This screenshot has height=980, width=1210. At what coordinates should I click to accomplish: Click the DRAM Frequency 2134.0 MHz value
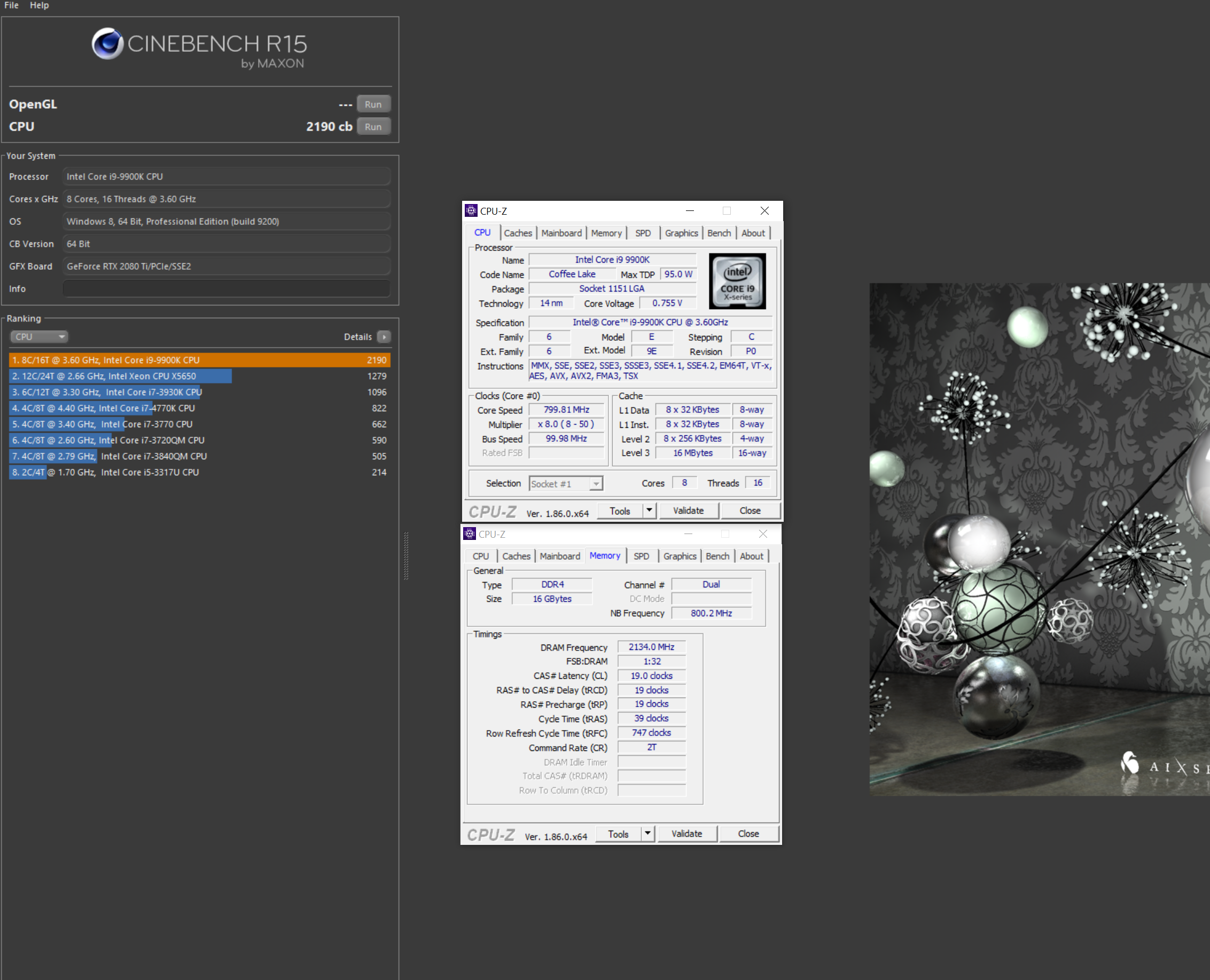(652, 647)
